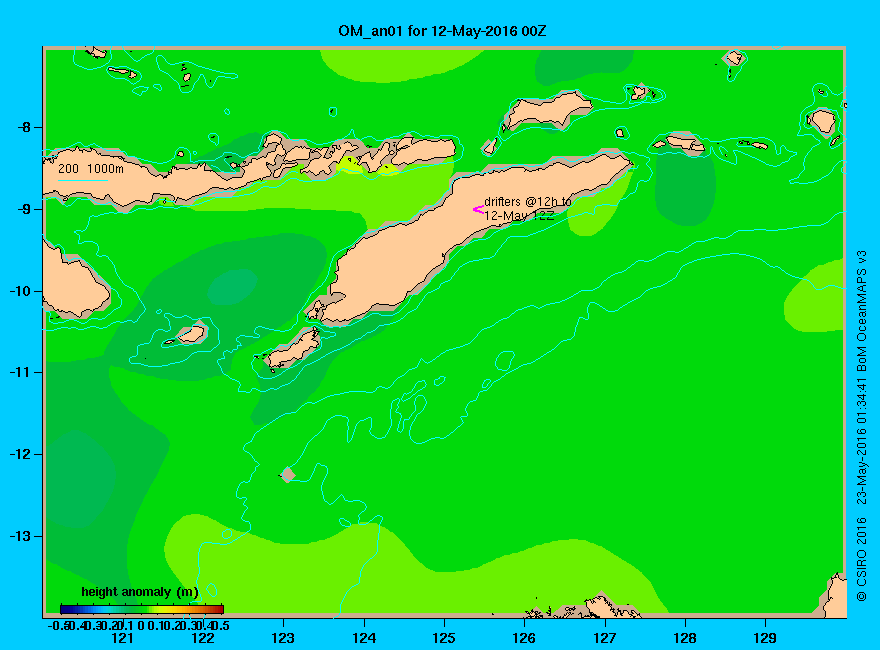This screenshot has height=650, width=880.
Task: Click the vertical CSIRO OceanMAPS copyright text
Action: tap(862, 426)
